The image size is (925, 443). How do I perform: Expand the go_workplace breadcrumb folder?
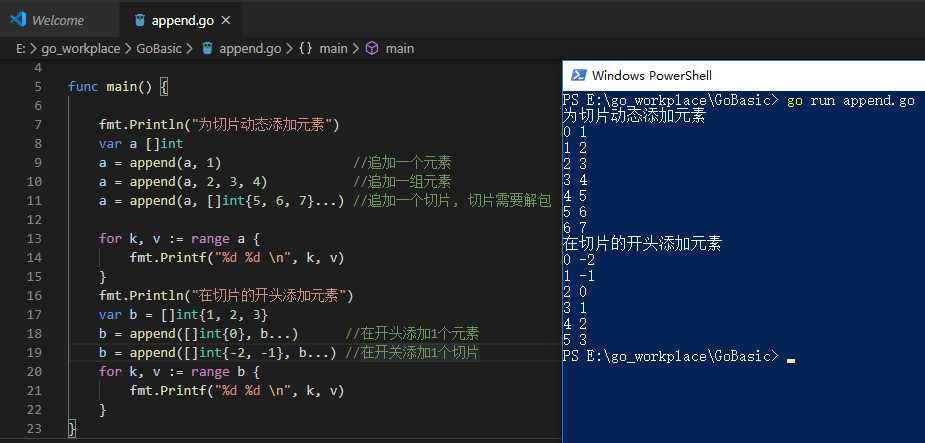tap(80, 48)
